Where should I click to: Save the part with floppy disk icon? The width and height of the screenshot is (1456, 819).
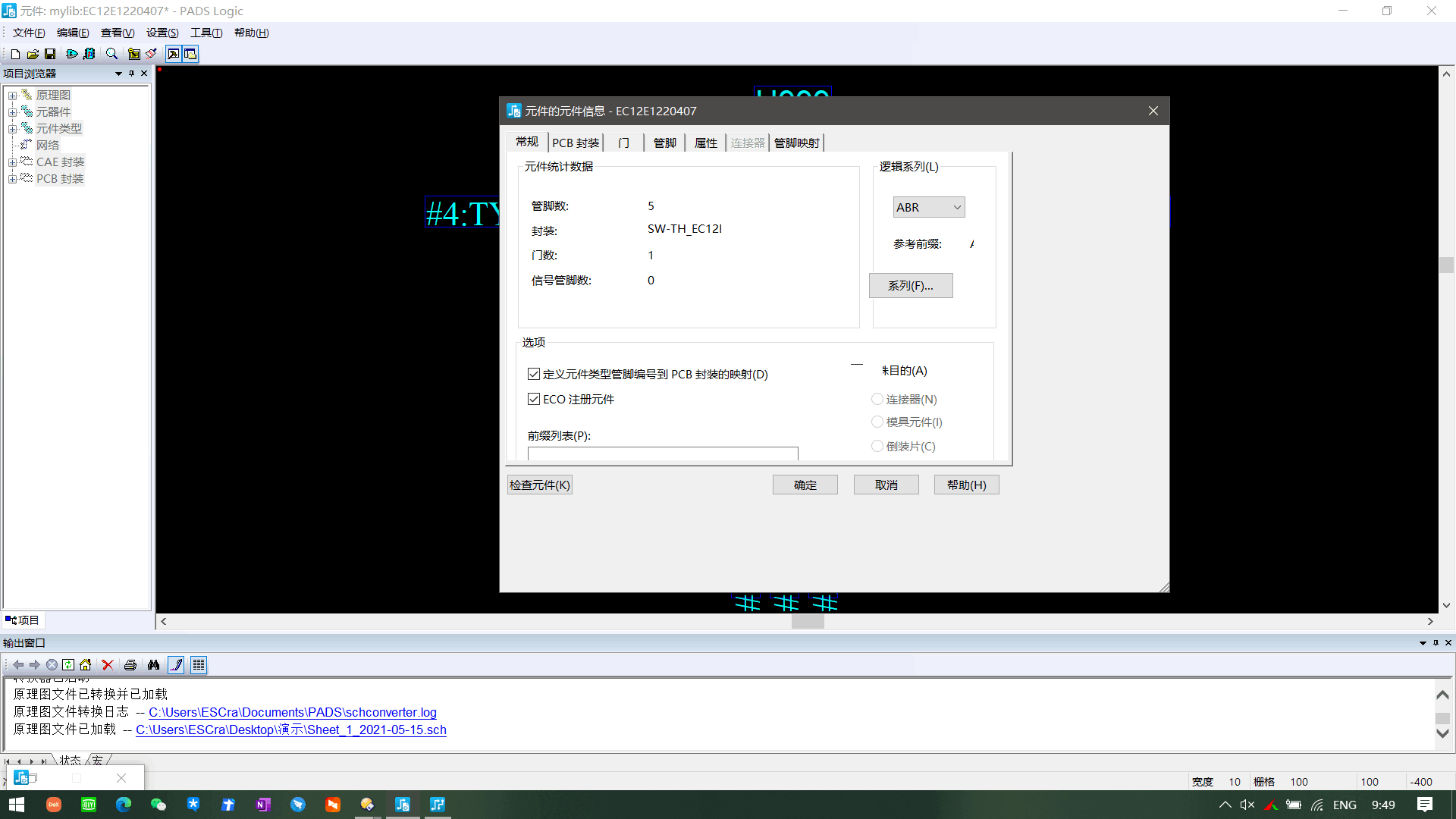click(x=50, y=54)
